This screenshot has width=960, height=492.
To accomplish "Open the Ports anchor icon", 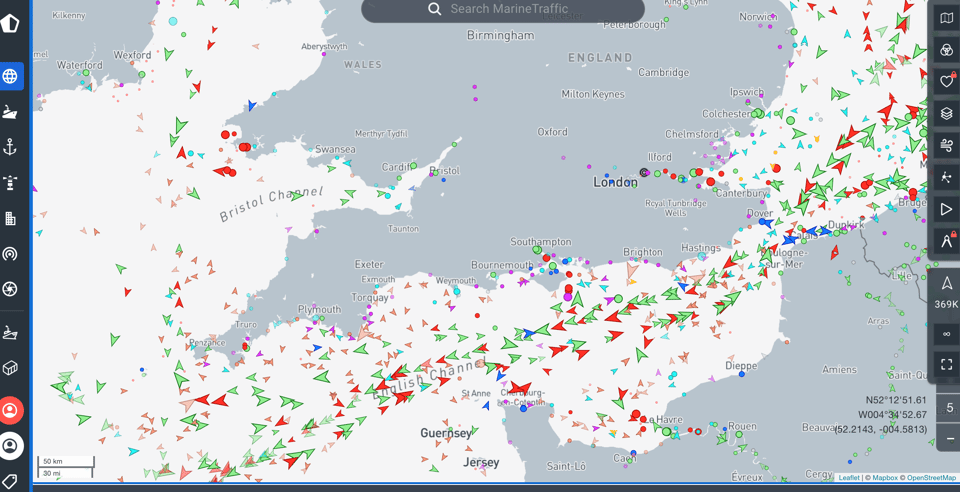I will click(10, 148).
